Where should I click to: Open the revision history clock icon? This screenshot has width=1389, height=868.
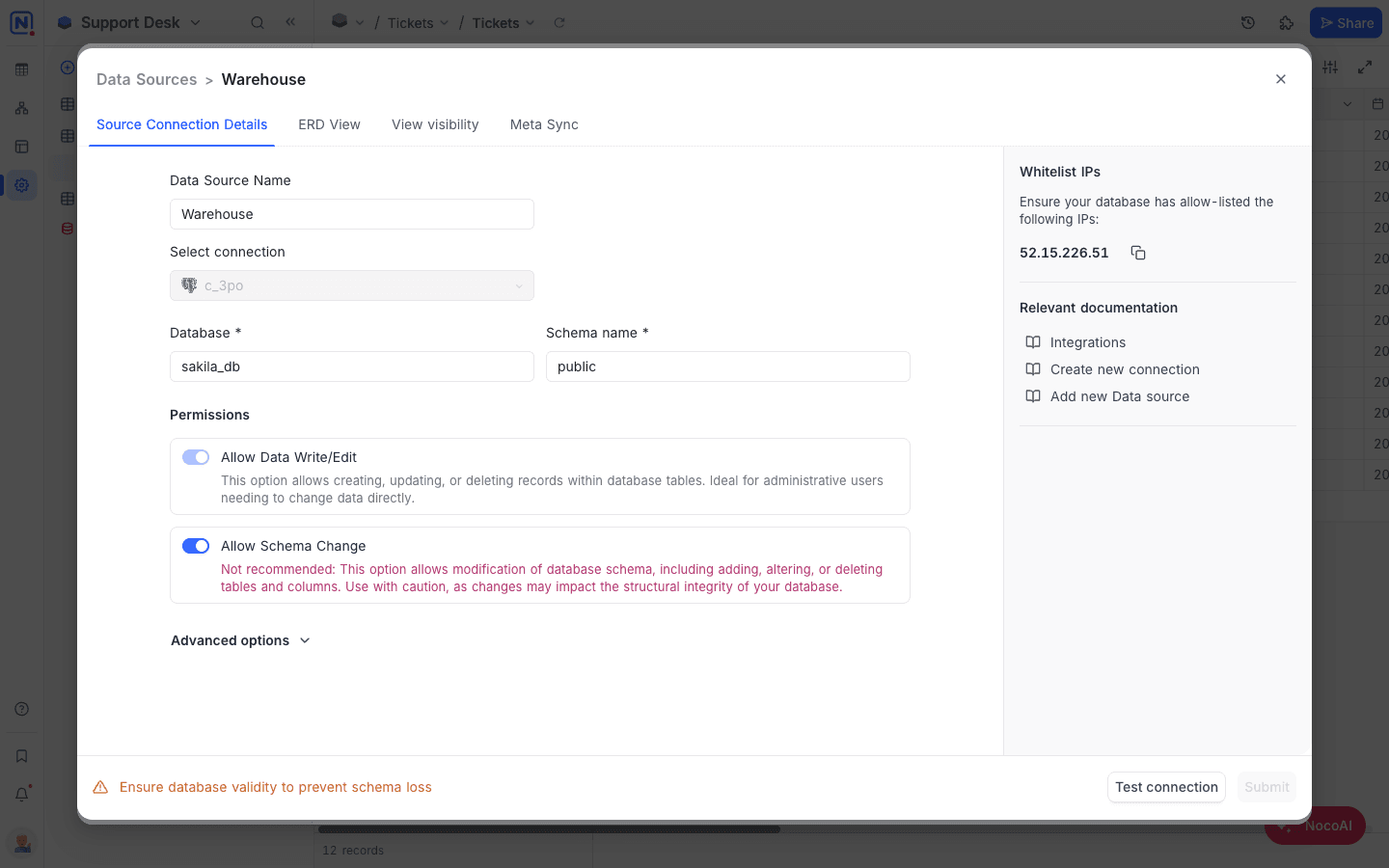(x=1248, y=22)
